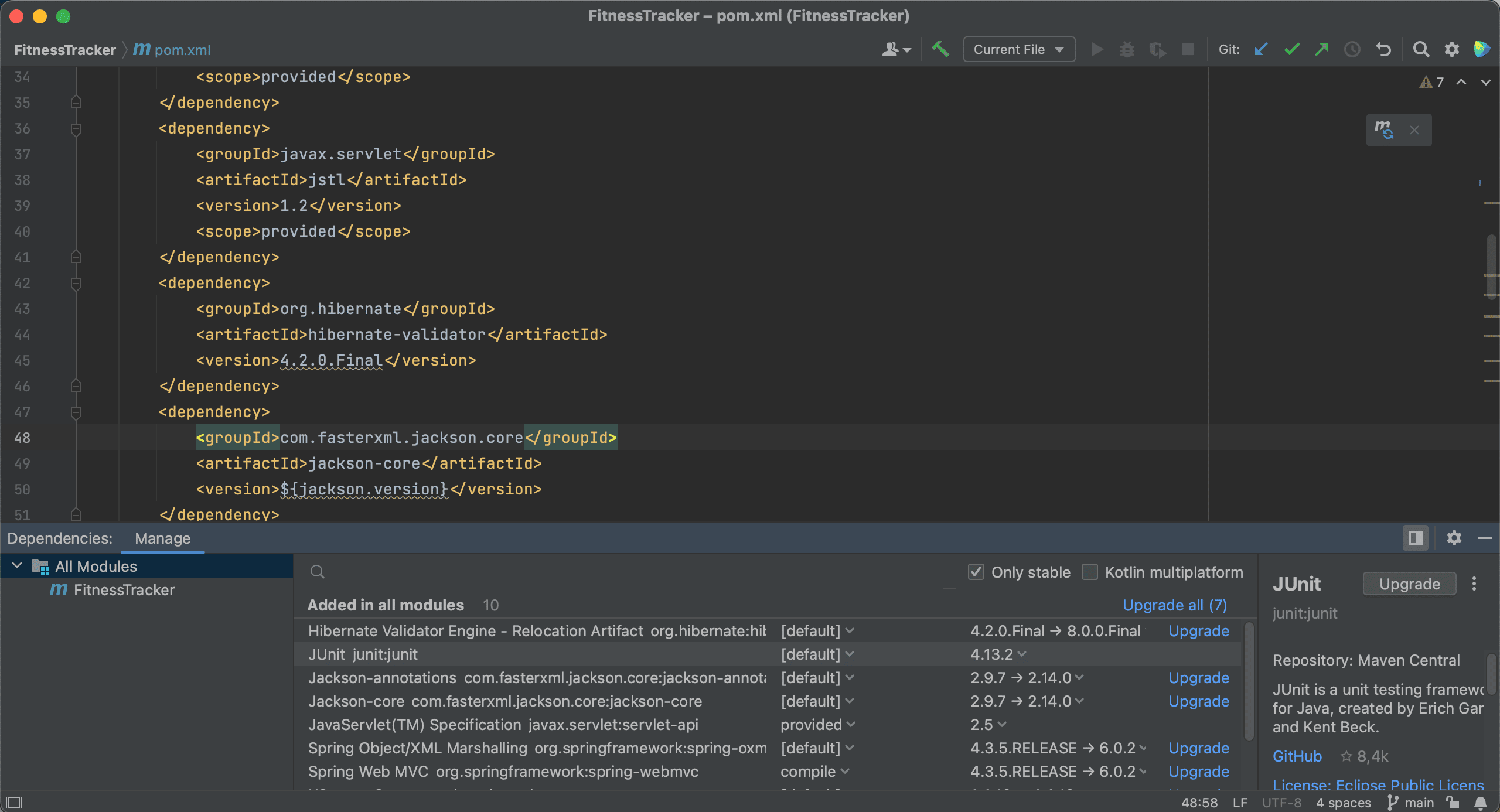Image resolution: width=1500 pixels, height=812 pixels.
Task: Click LF line separator status entry
Action: point(1240,802)
